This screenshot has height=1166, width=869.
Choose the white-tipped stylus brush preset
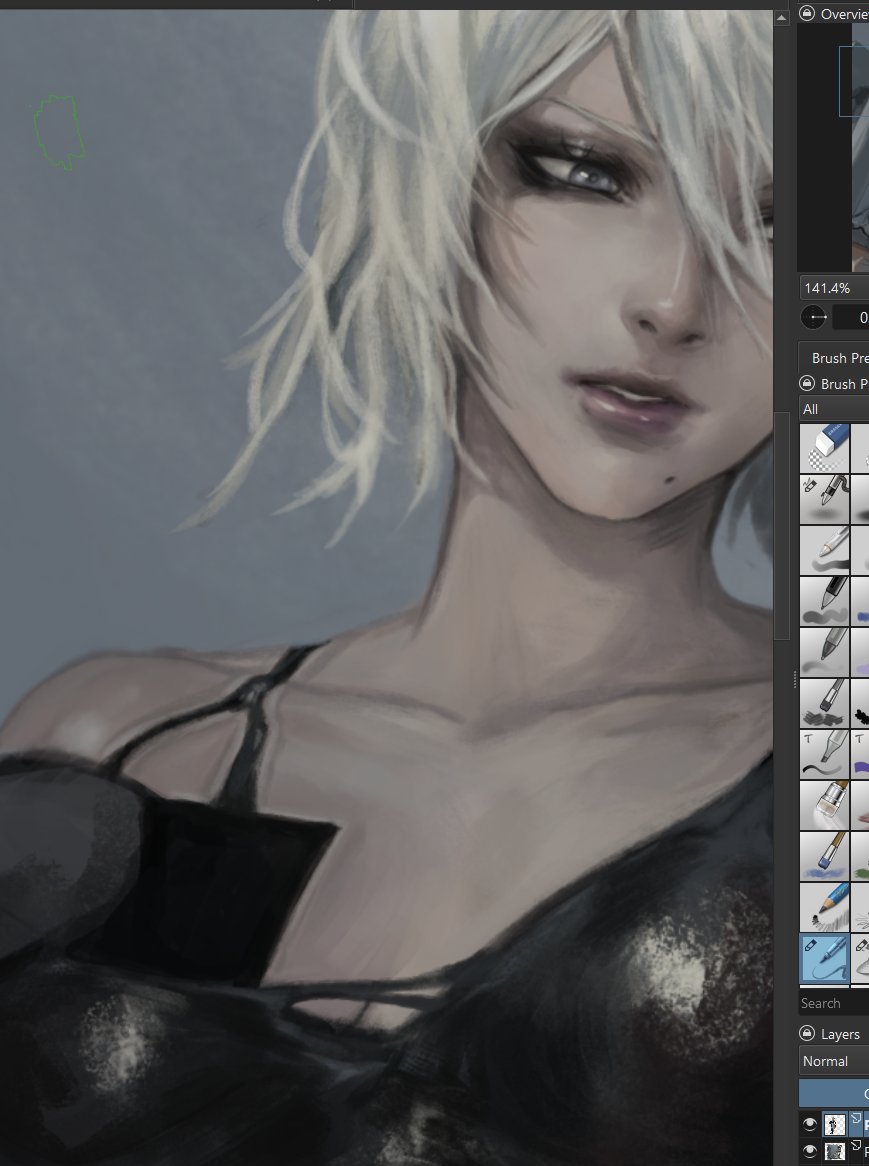pyautogui.click(x=824, y=549)
